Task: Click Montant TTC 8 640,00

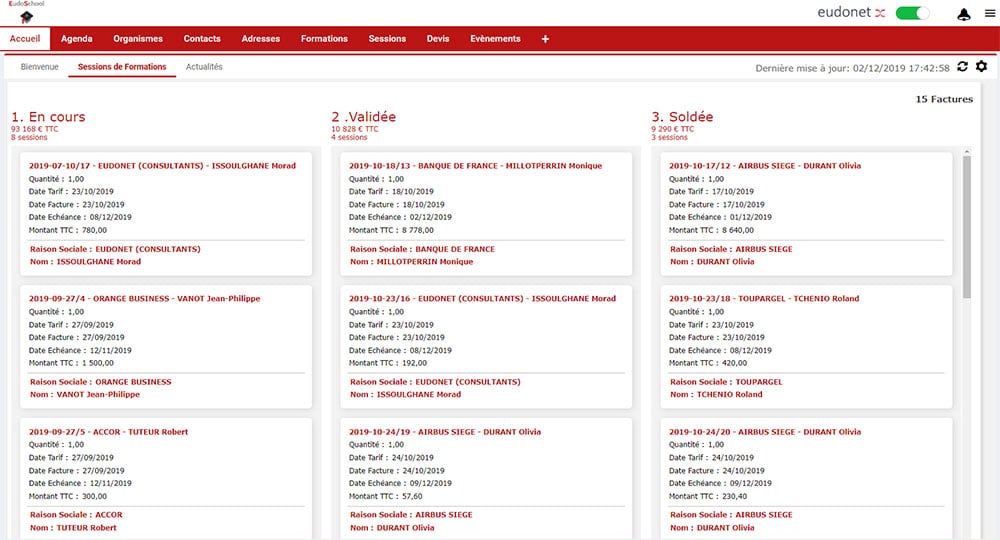Action: (711, 230)
